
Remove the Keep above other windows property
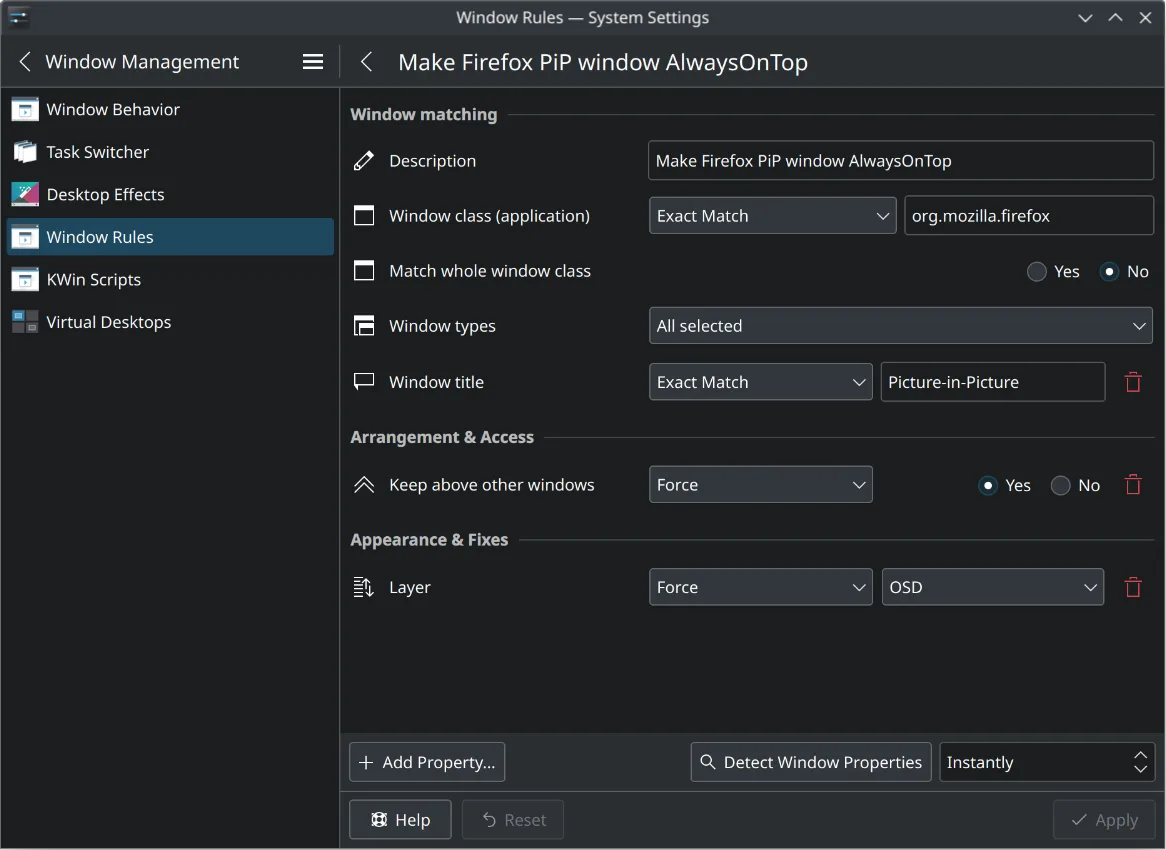pos(1133,485)
